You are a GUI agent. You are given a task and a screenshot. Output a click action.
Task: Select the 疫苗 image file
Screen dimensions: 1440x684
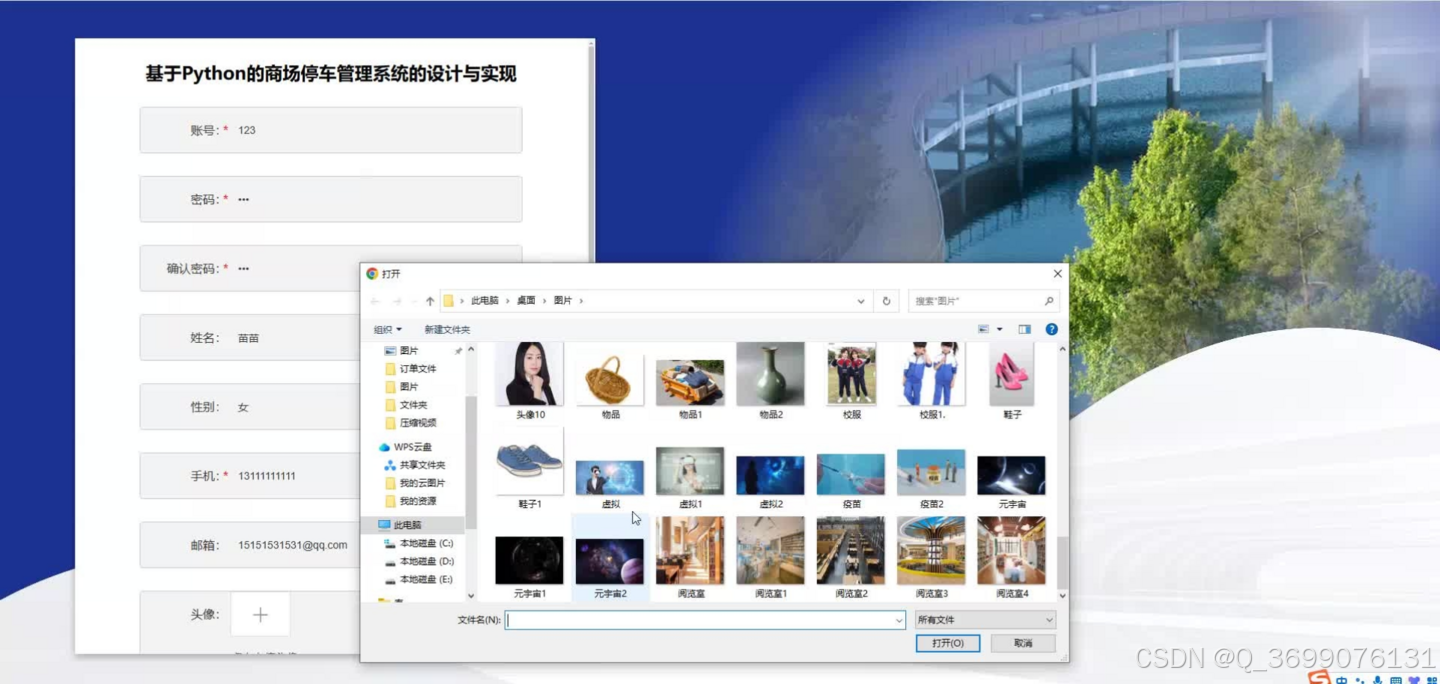coord(851,479)
